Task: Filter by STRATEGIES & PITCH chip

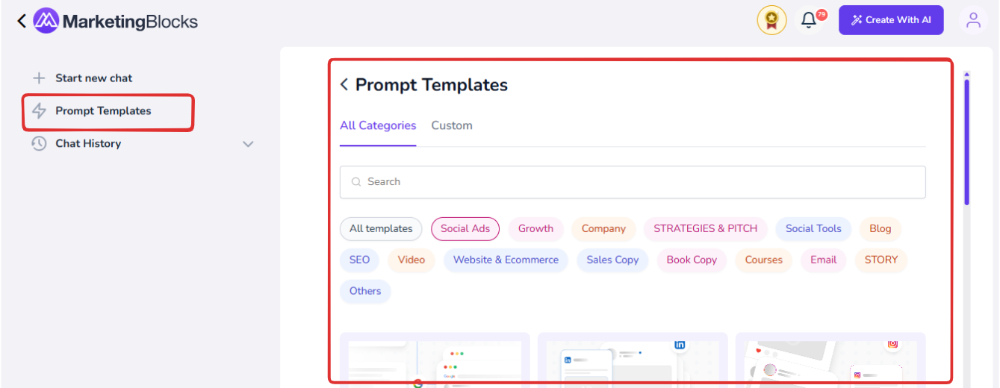Action: [x=705, y=228]
